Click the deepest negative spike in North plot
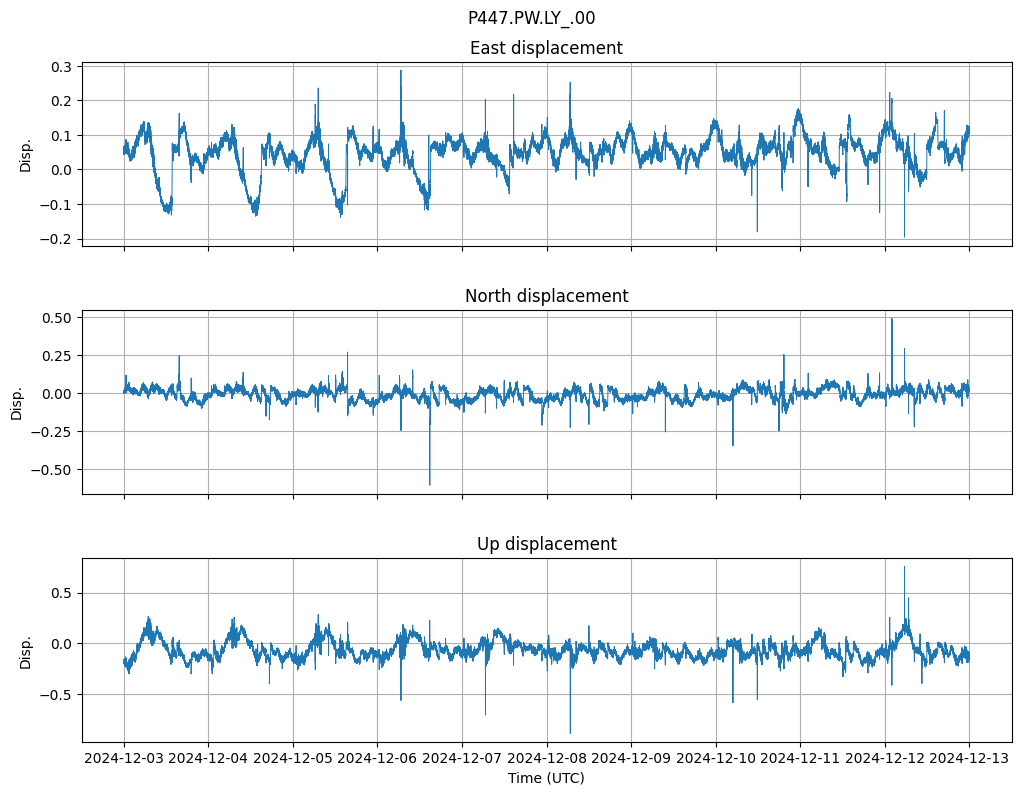Screen dimensions: 1021x795 (430, 484)
